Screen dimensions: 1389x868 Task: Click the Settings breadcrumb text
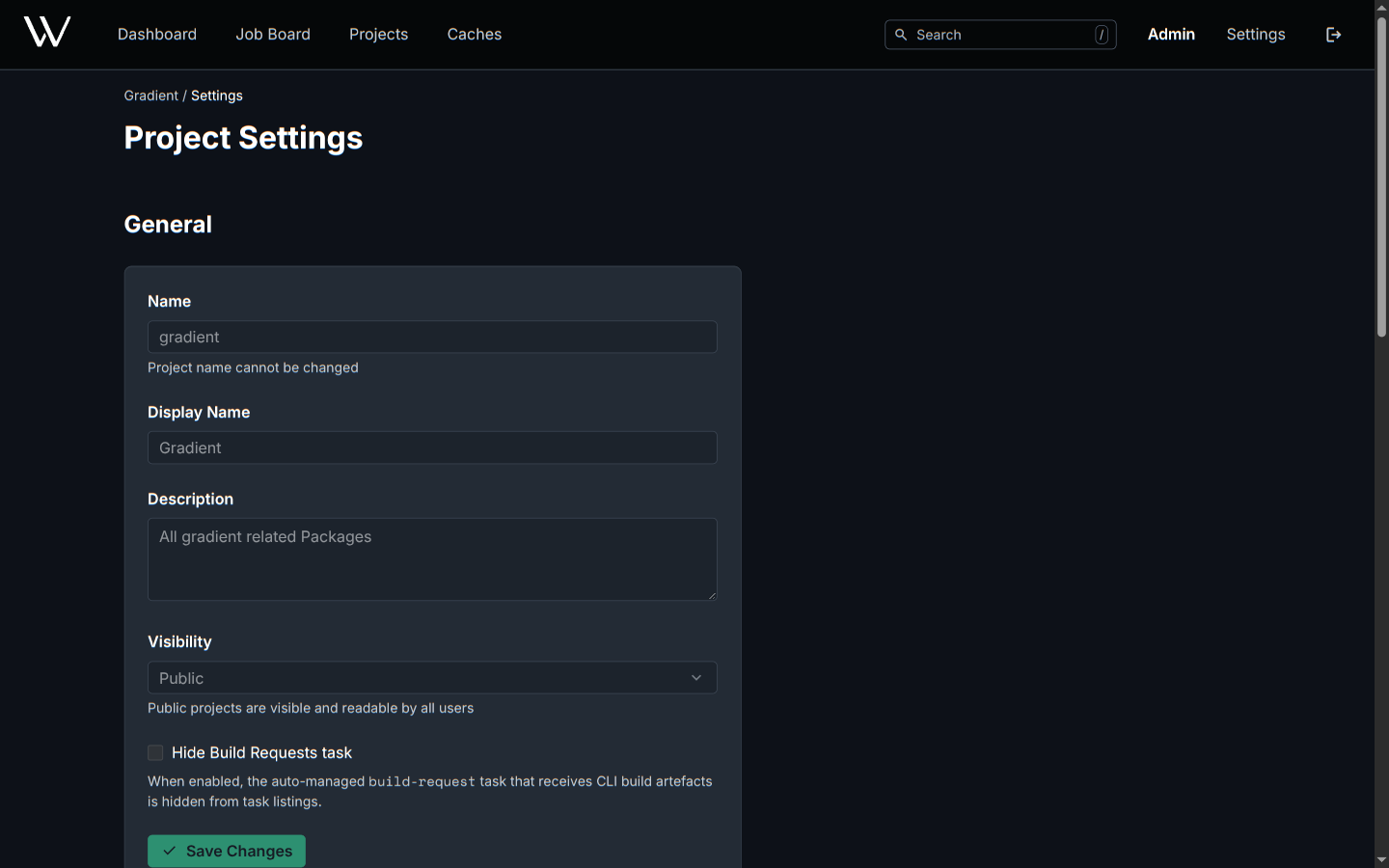click(x=217, y=95)
